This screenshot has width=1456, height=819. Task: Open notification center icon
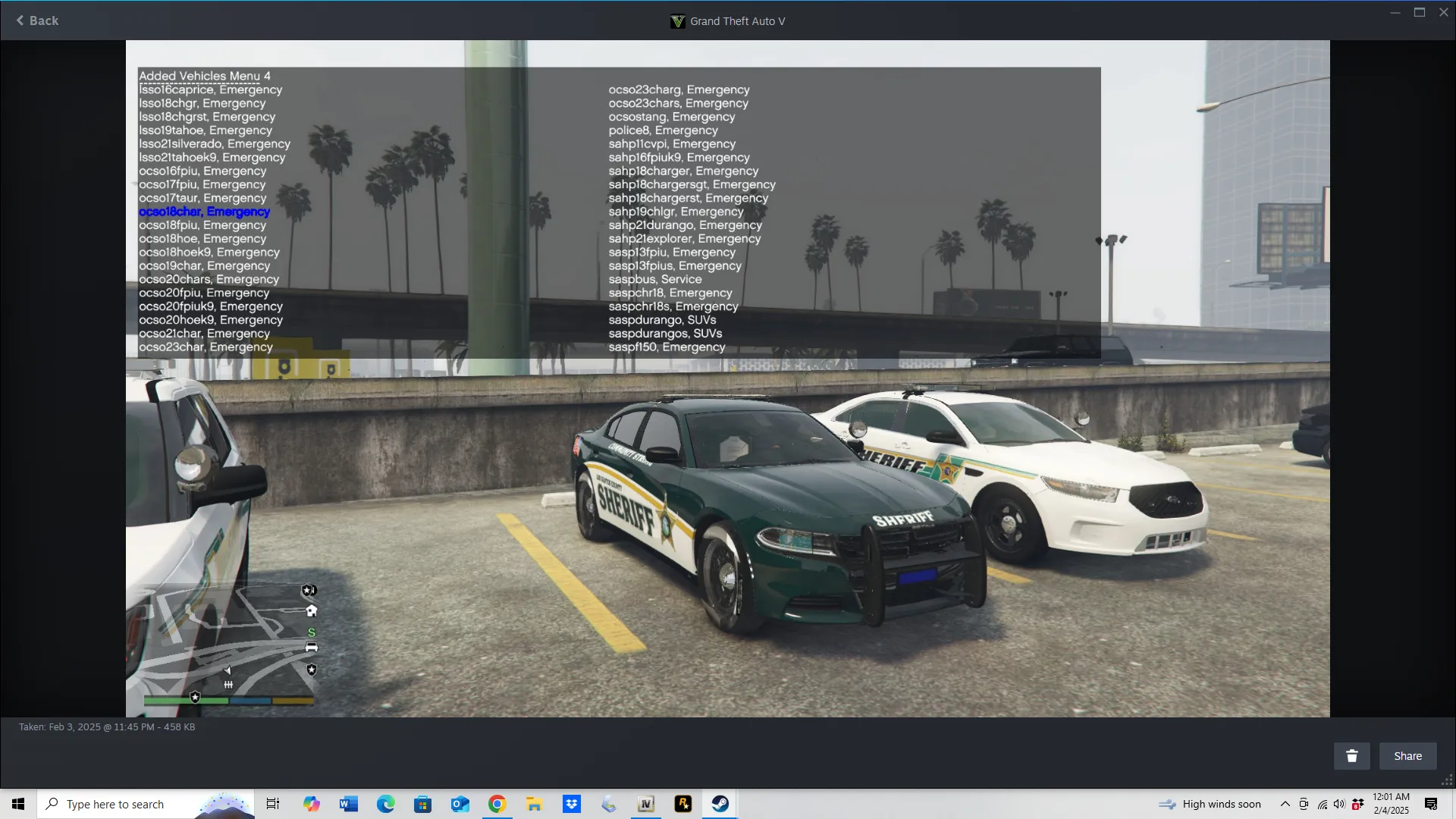click(x=1431, y=804)
